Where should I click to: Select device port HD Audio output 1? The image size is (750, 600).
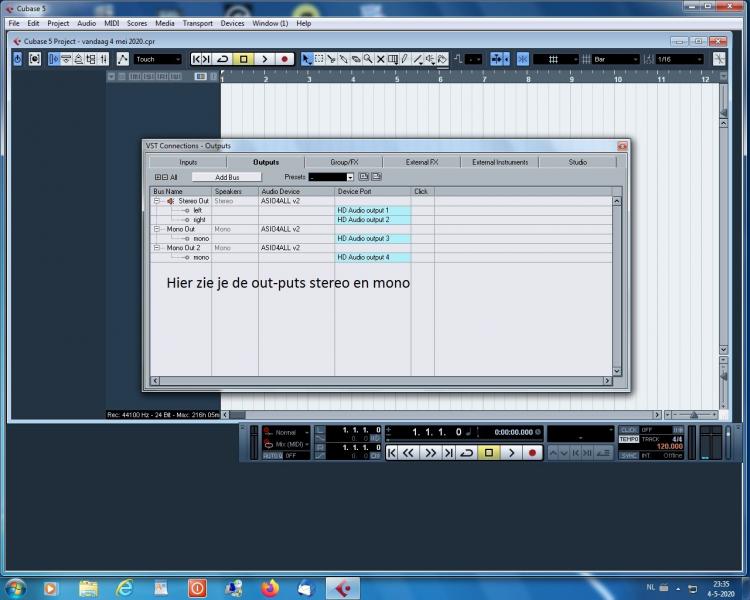click(373, 210)
